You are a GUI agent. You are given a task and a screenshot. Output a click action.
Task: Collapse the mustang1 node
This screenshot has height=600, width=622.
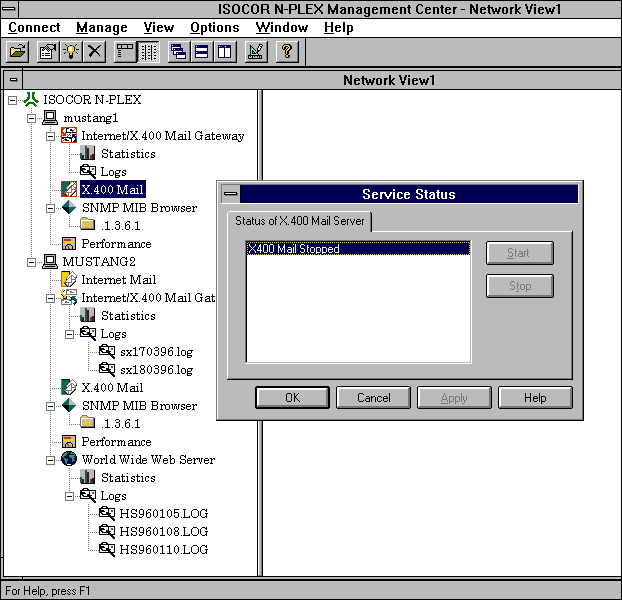pyautogui.click(x=31, y=118)
